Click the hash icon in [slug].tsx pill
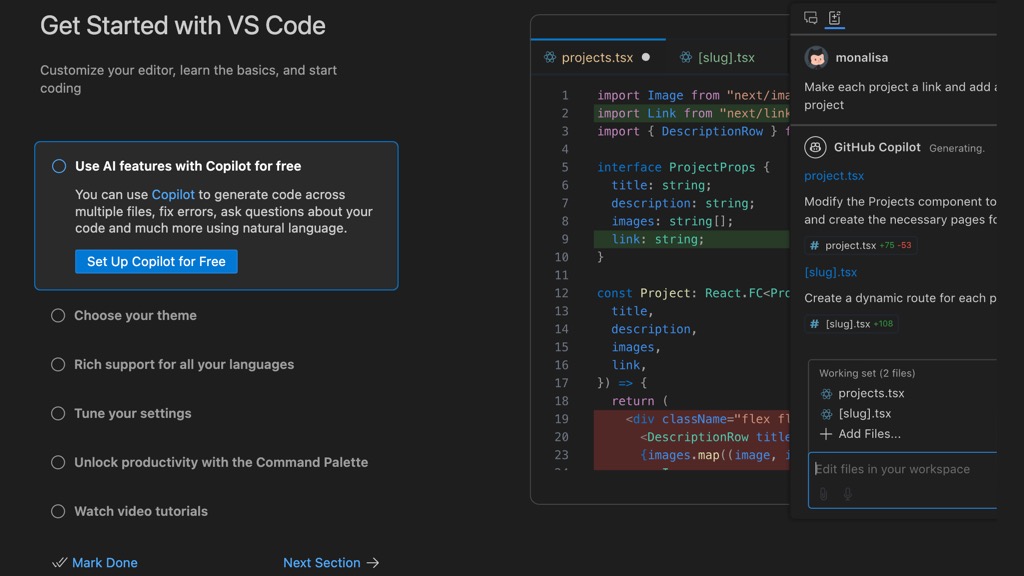 (x=814, y=324)
